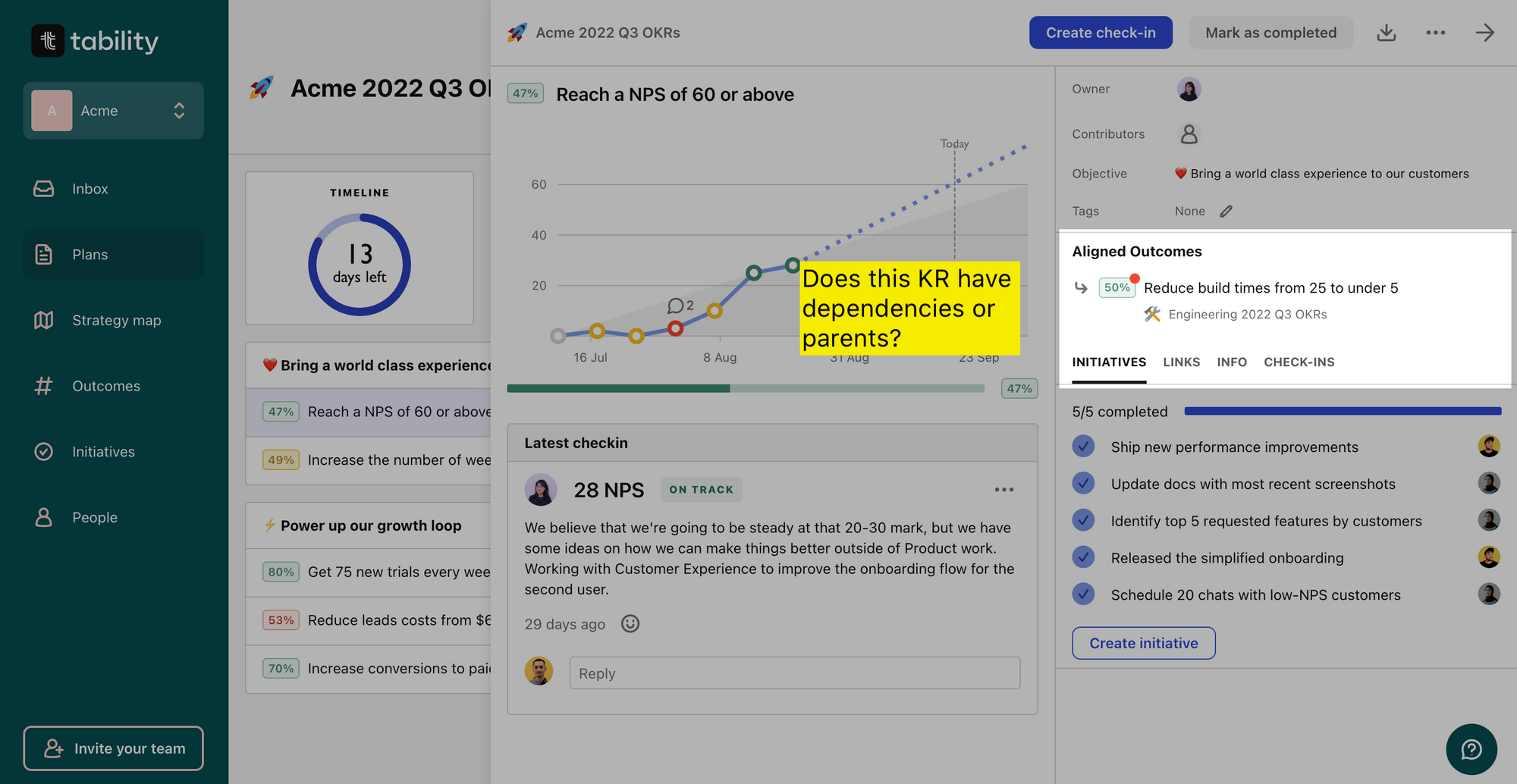Add an emoji reaction to the checkin
1517x784 pixels.
click(x=630, y=624)
